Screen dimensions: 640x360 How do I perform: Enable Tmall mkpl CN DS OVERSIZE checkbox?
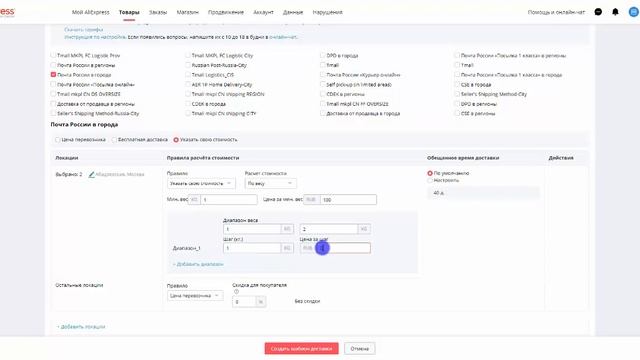[x=53, y=94]
